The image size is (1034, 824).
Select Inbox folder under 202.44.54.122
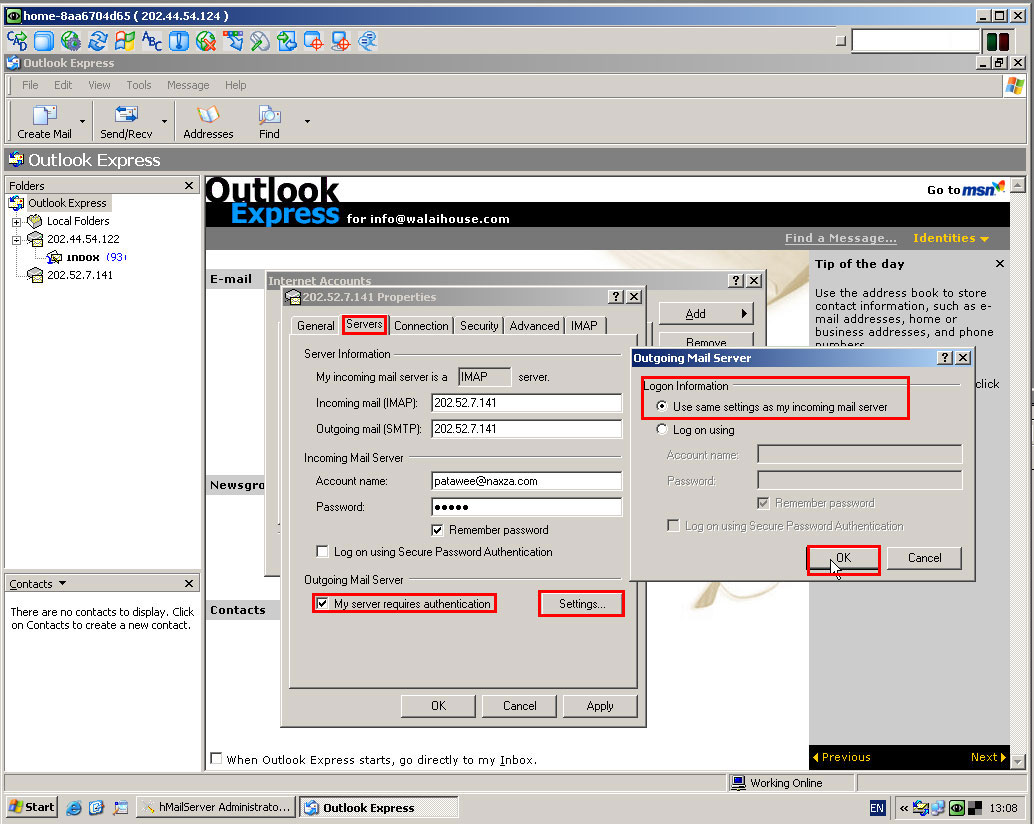click(x=82, y=257)
